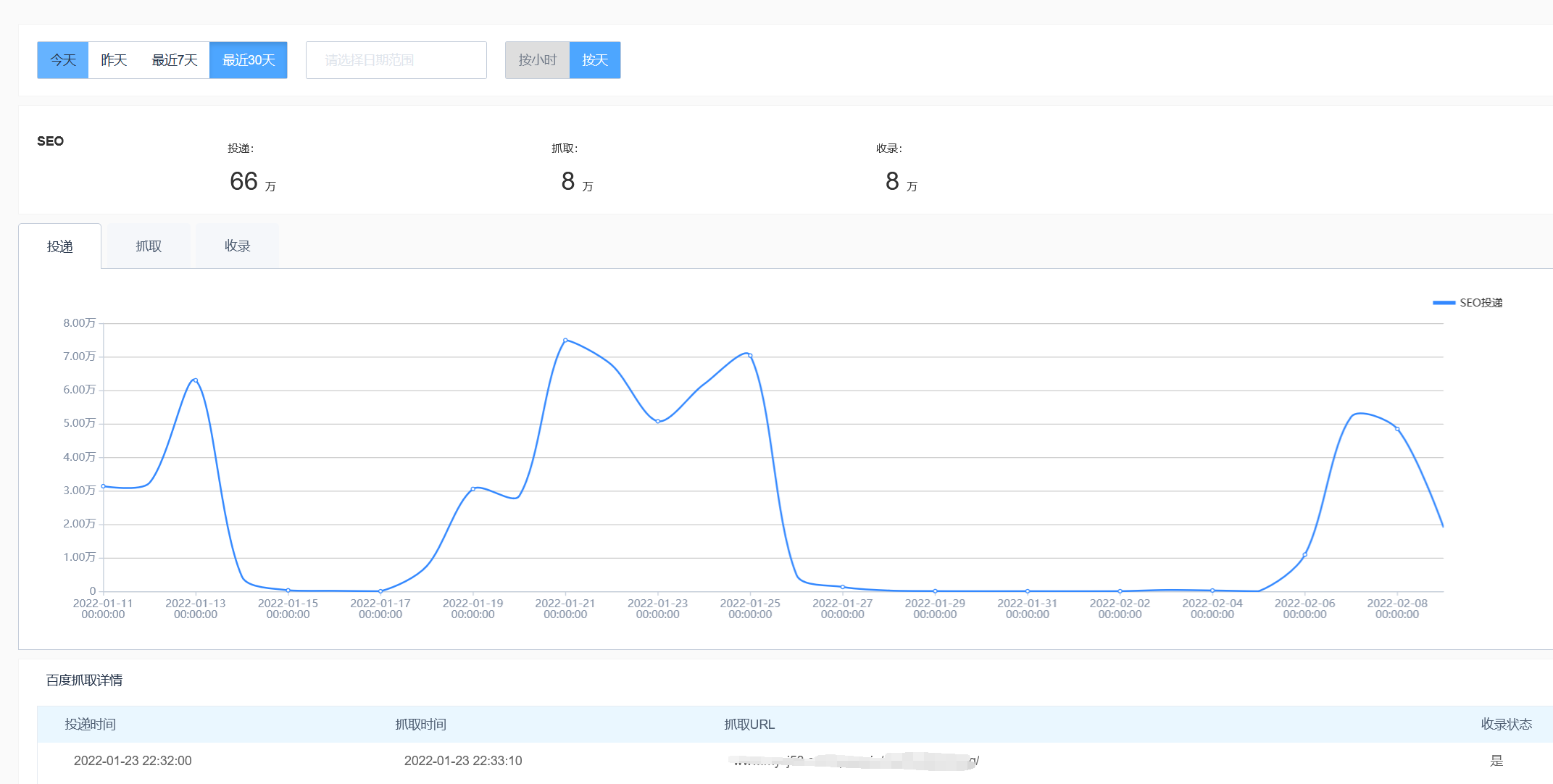
Task: Toggle the SEO投递 legend series
Action: coord(1467,303)
